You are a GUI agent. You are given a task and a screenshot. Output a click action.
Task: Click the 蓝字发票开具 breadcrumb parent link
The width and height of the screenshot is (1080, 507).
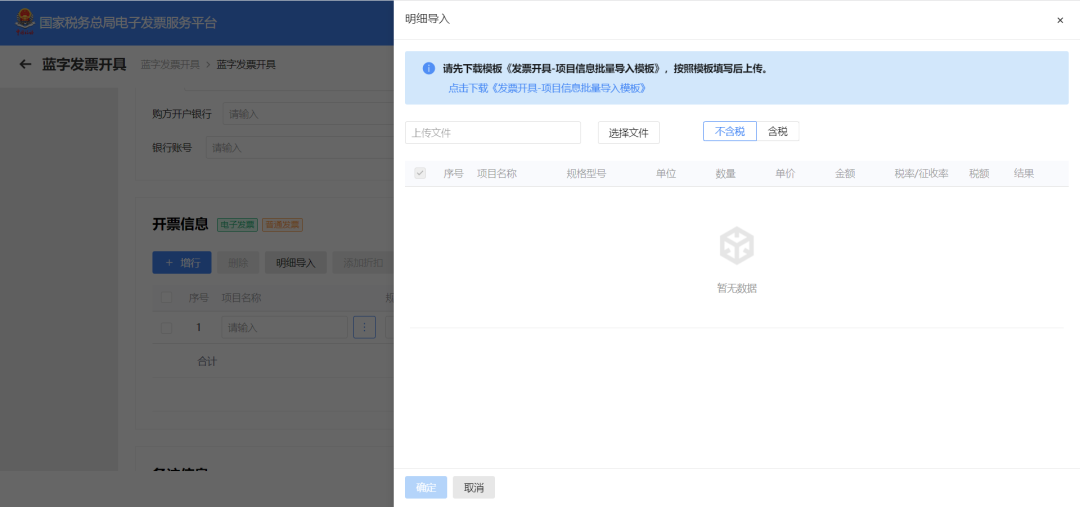coord(170,65)
